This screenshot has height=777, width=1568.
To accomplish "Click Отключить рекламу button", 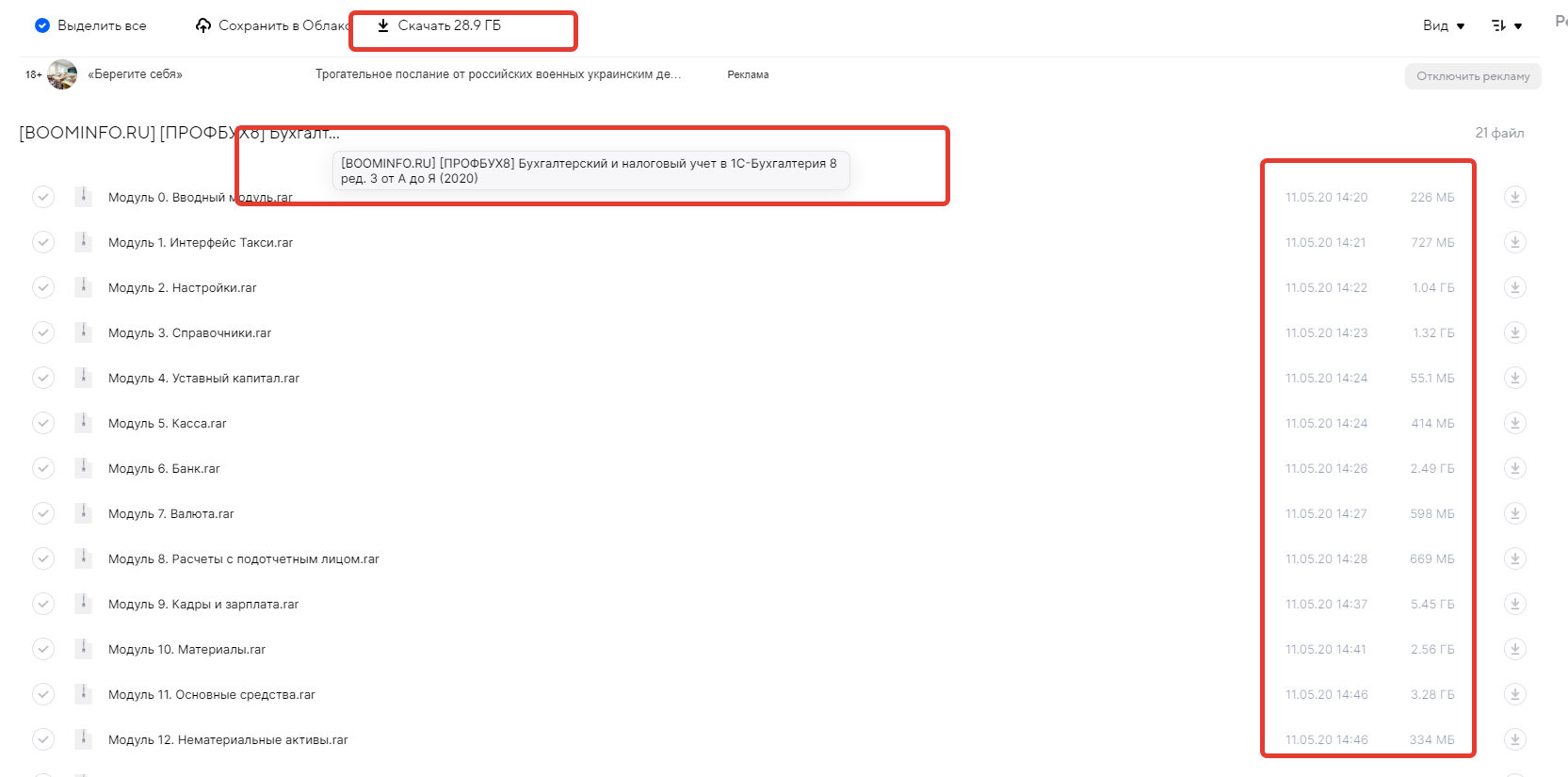I will 1473,76.
